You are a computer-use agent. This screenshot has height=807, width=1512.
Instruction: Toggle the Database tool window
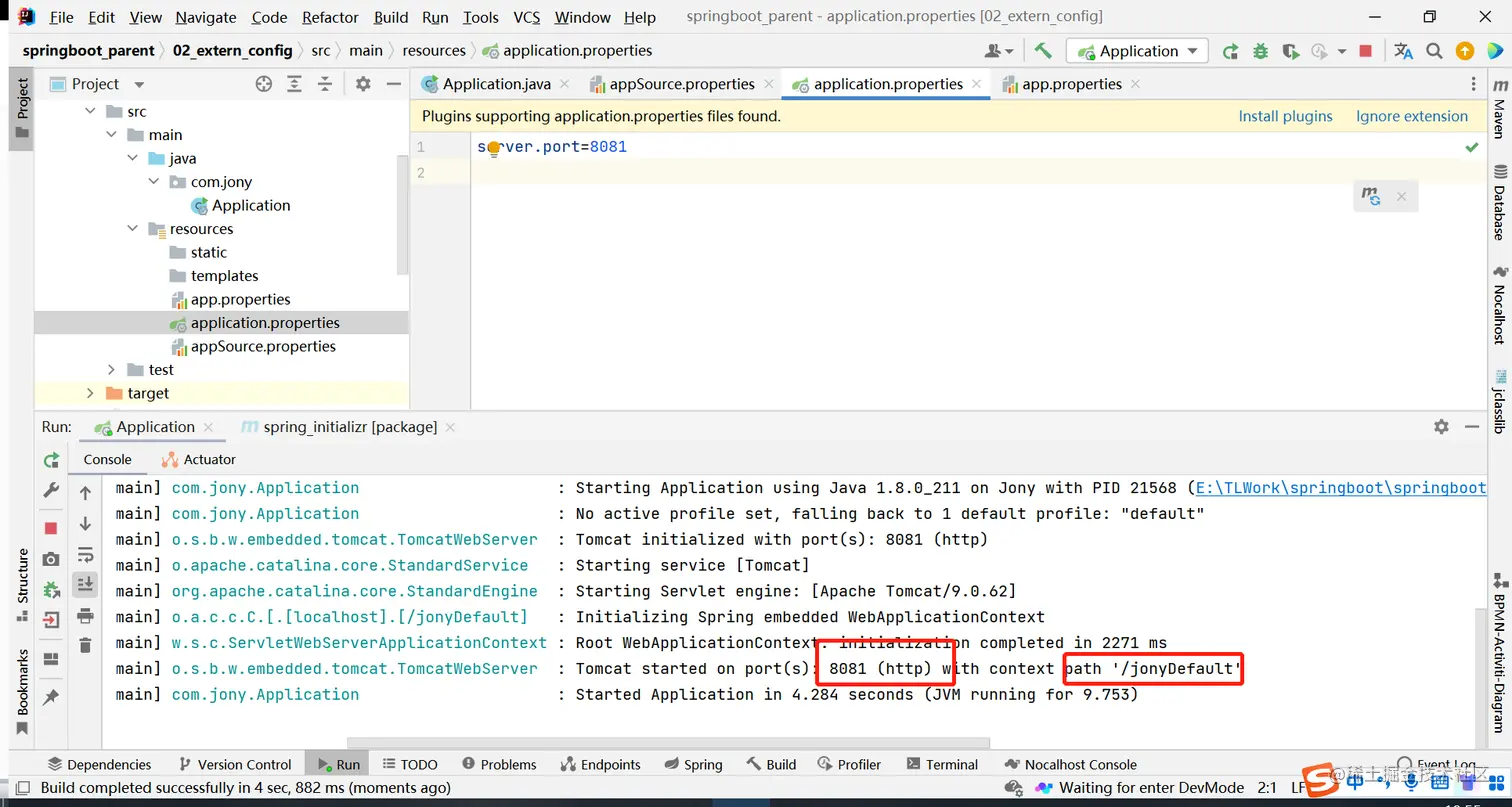pyautogui.click(x=1499, y=202)
